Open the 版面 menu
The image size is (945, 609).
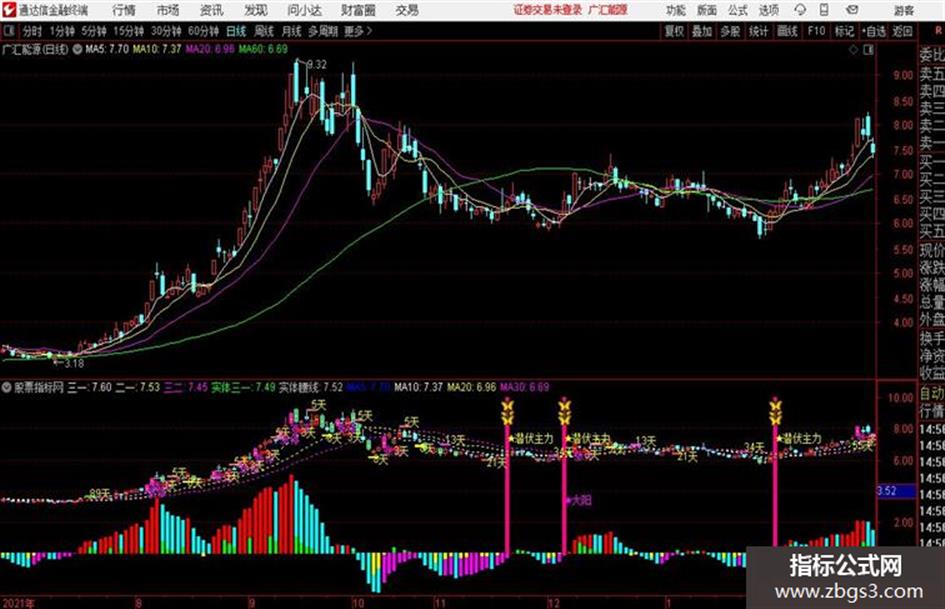tap(706, 10)
